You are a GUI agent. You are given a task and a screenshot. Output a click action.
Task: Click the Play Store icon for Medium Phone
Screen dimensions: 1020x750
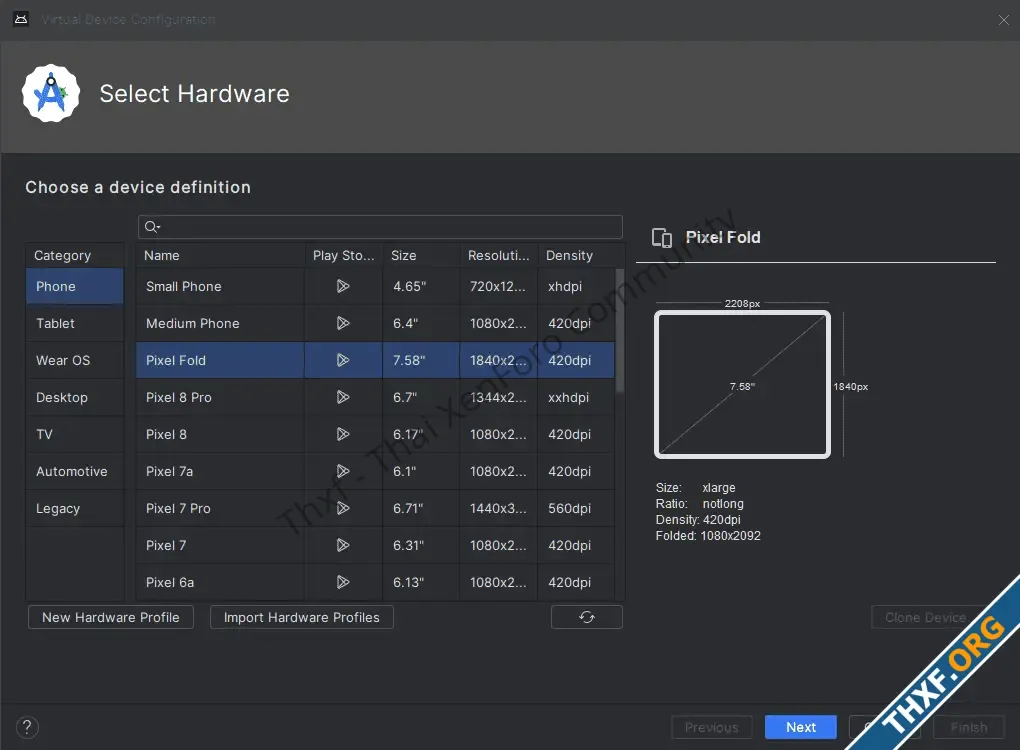click(x=343, y=323)
